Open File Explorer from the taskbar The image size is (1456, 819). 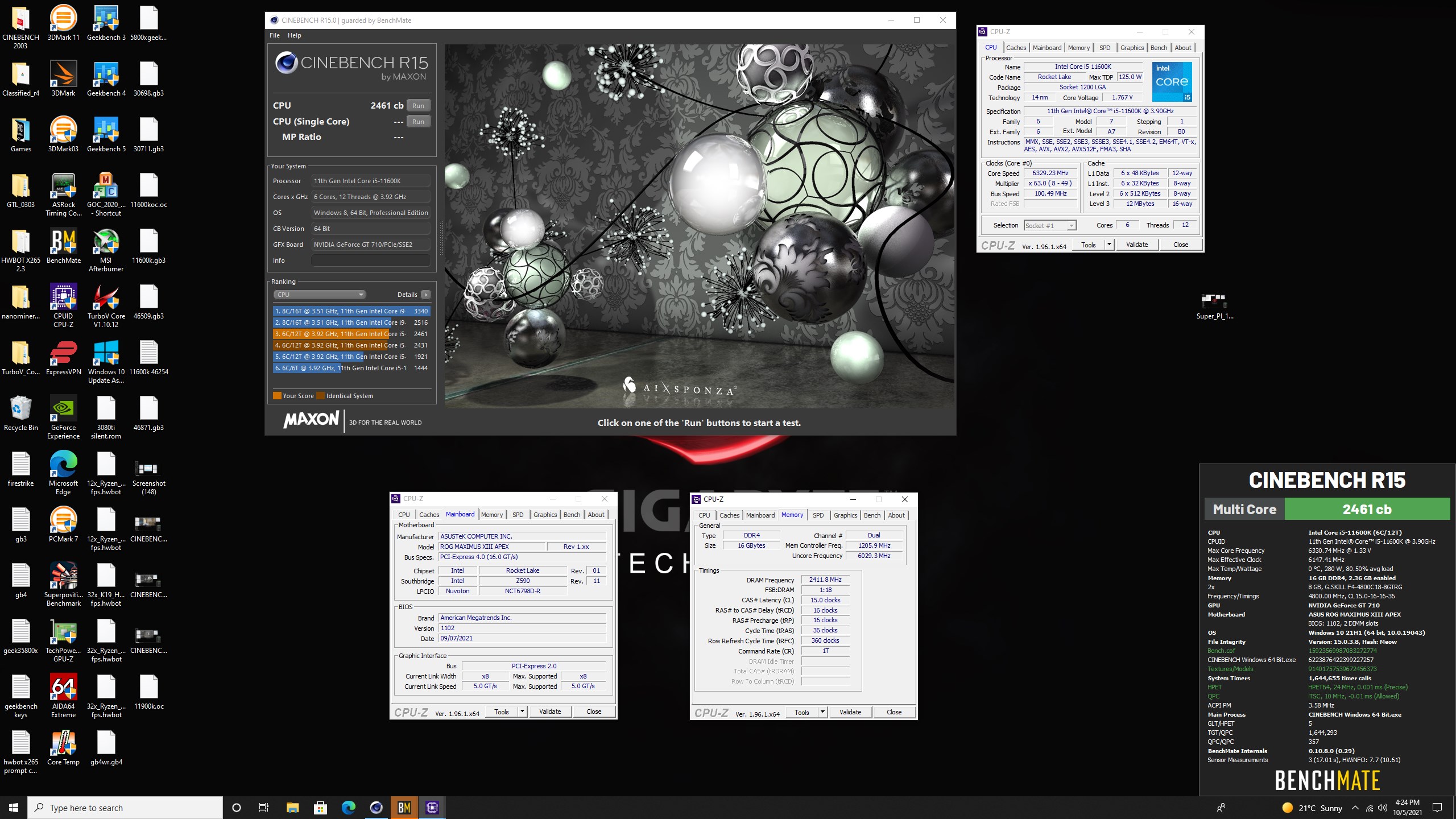tap(292, 807)
